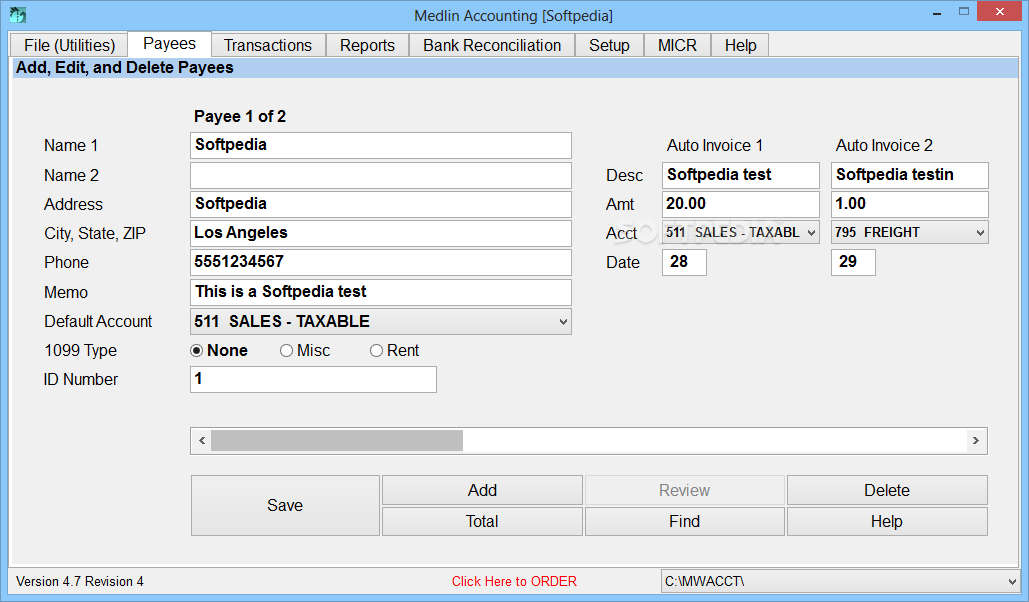Click the Delete button
Viewport: 1029px width, 602px height.
coord(887,490)
